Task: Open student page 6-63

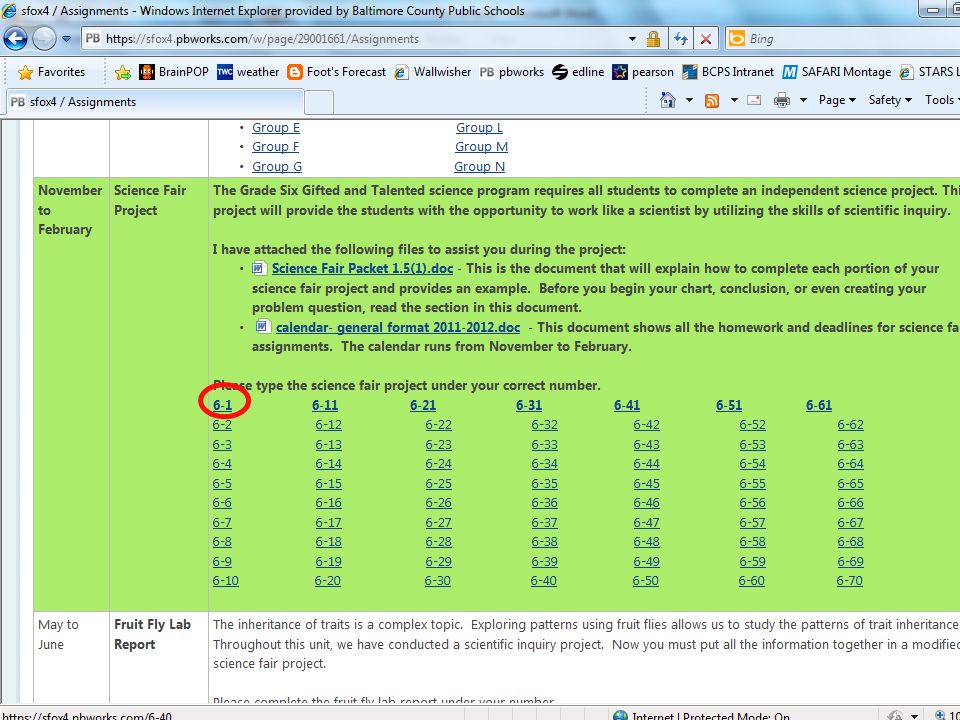Action: point(850,444)
